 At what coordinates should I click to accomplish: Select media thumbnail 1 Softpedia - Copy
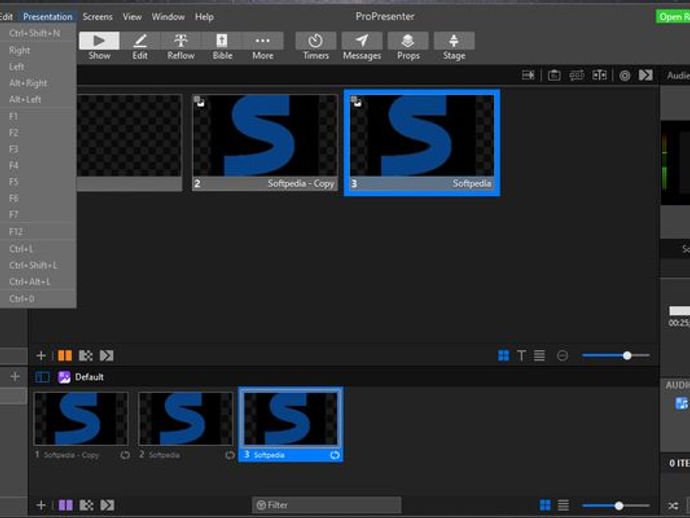tap(81, 426)
